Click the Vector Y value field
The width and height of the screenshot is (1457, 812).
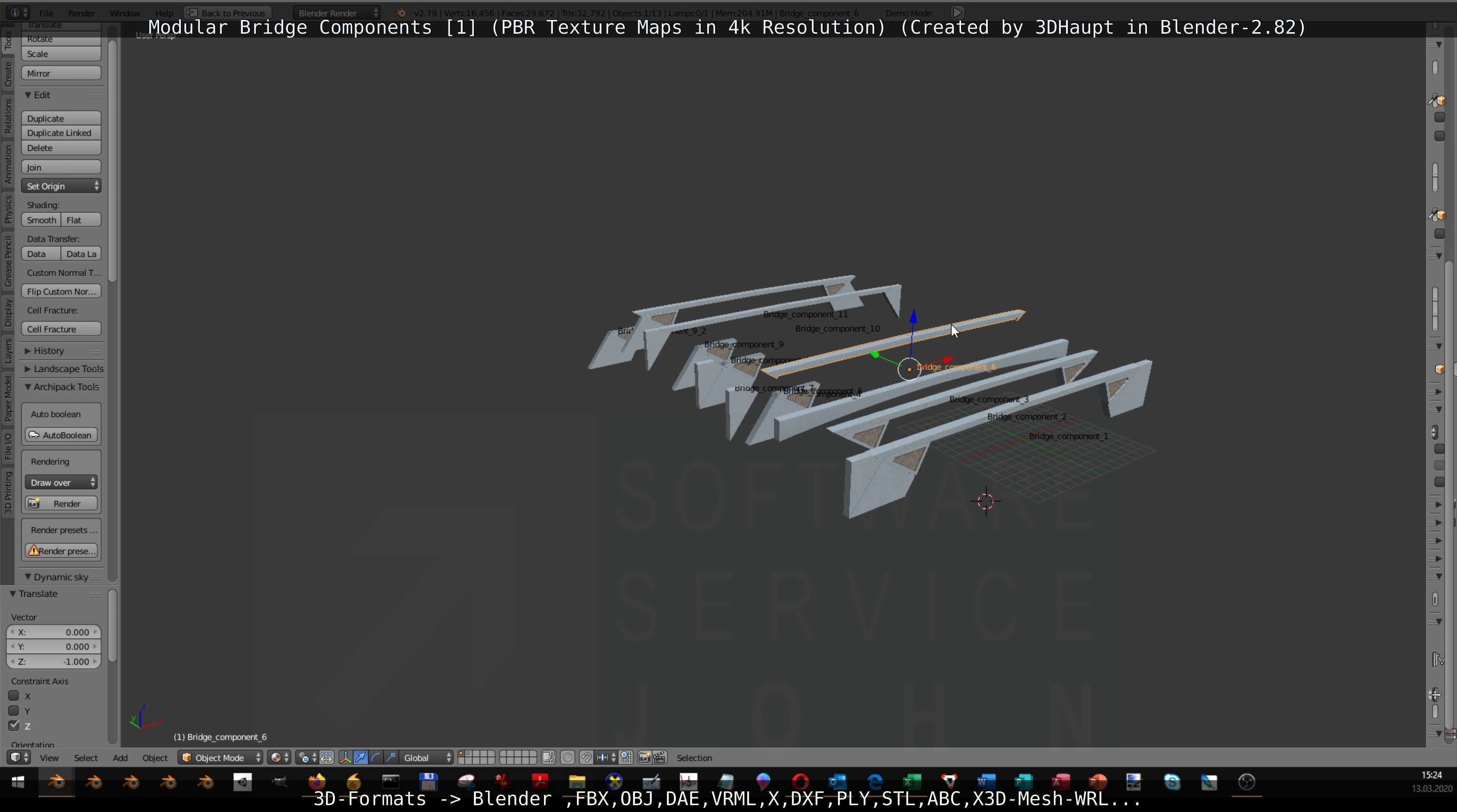point(54,646)
